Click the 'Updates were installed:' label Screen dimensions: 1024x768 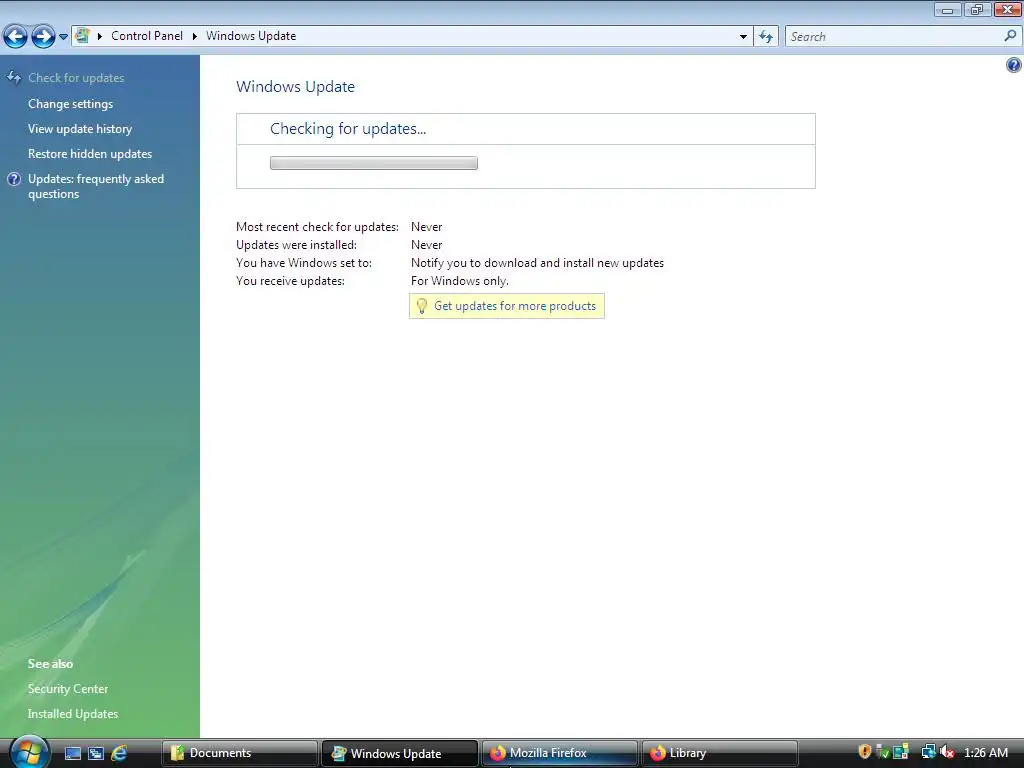click(x=296, y=245)
